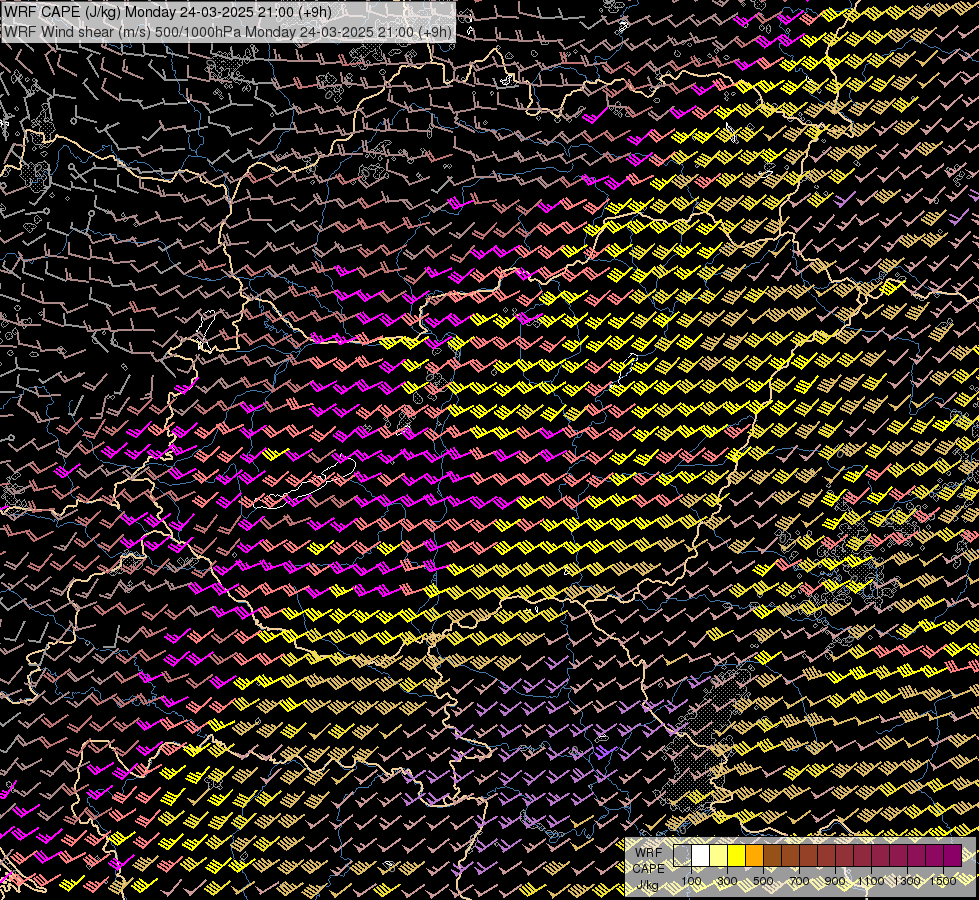Click the WRF CAPE title line
This screenshot has width=979, height=900.
167,12
